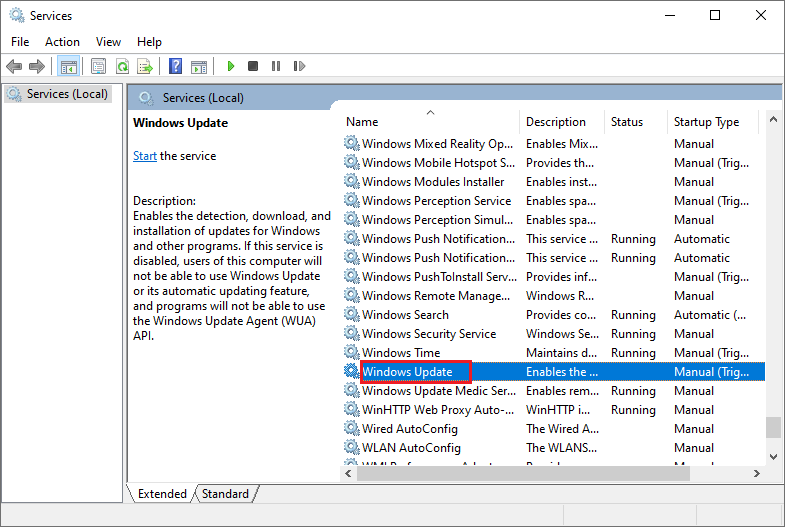Select Windows Perception Simul... row

554,219
